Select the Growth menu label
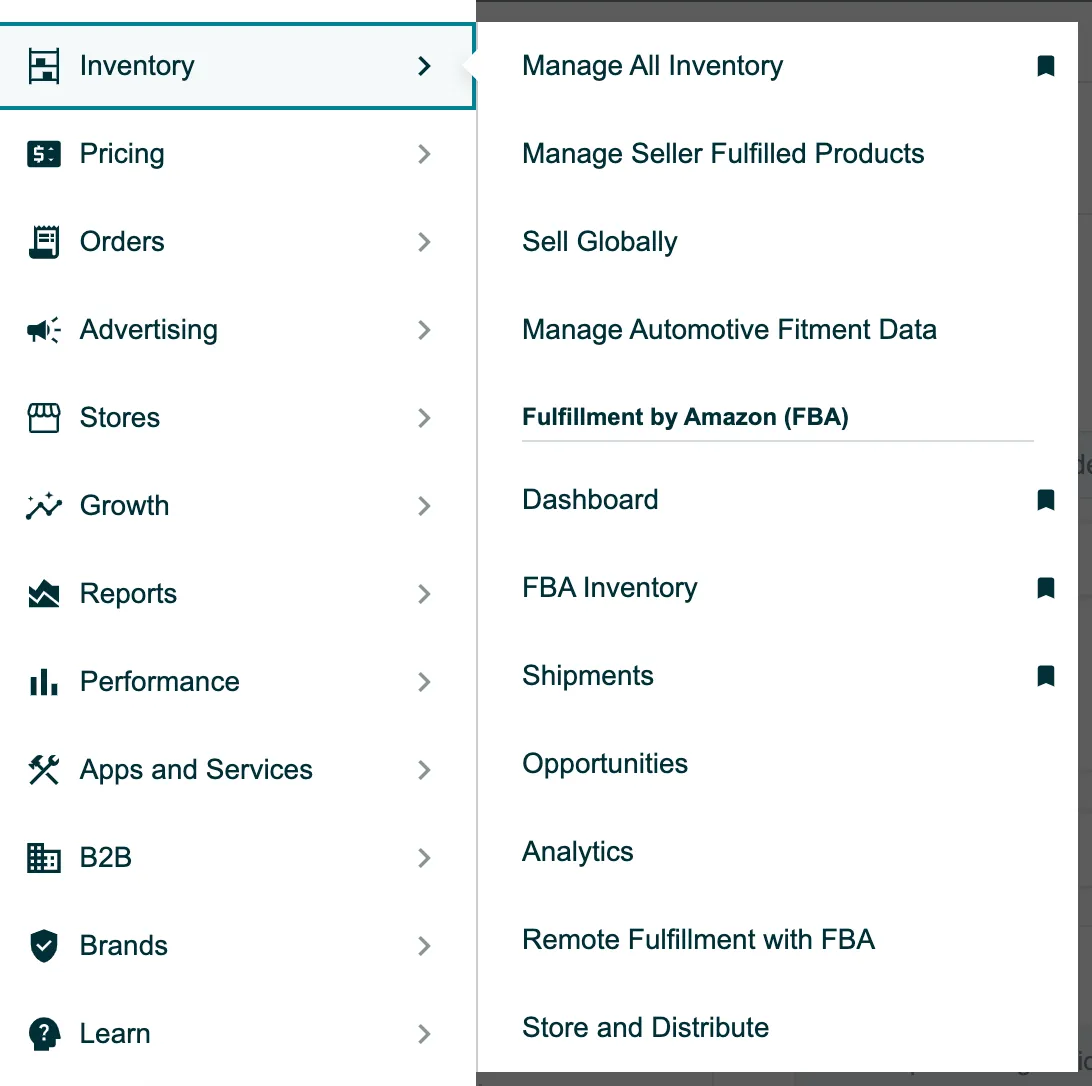Image resolution: width=1092 pixels, height=1086 pixels. (124, 506)
